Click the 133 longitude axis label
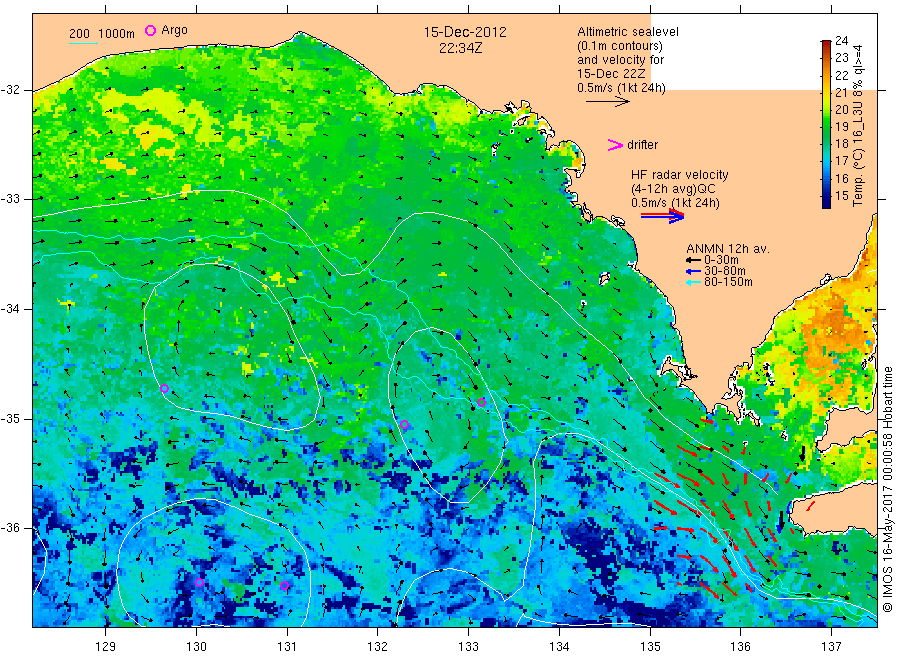Screen dimensions: 900x660 point(468,646)
